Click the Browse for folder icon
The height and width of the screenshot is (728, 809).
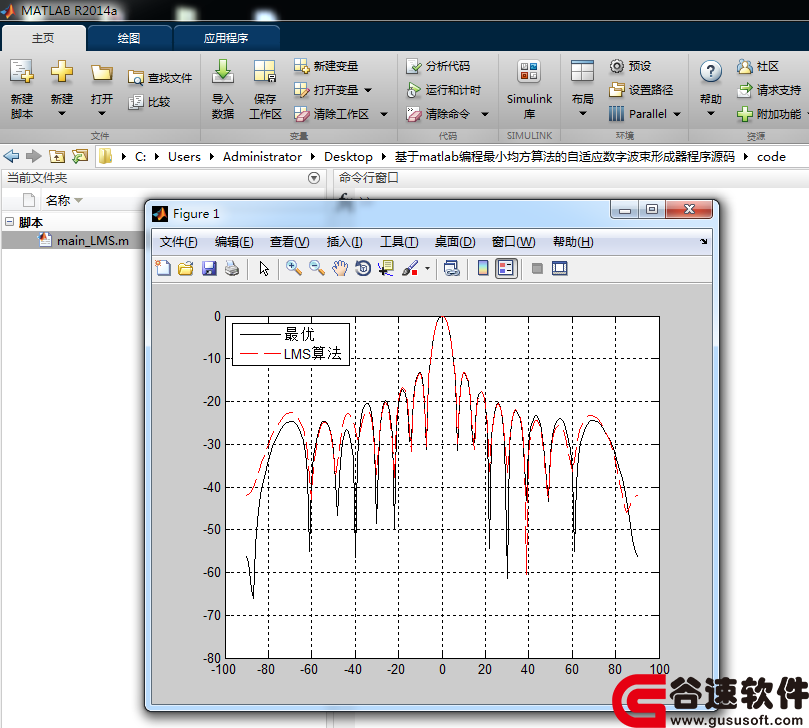point(80,156)
